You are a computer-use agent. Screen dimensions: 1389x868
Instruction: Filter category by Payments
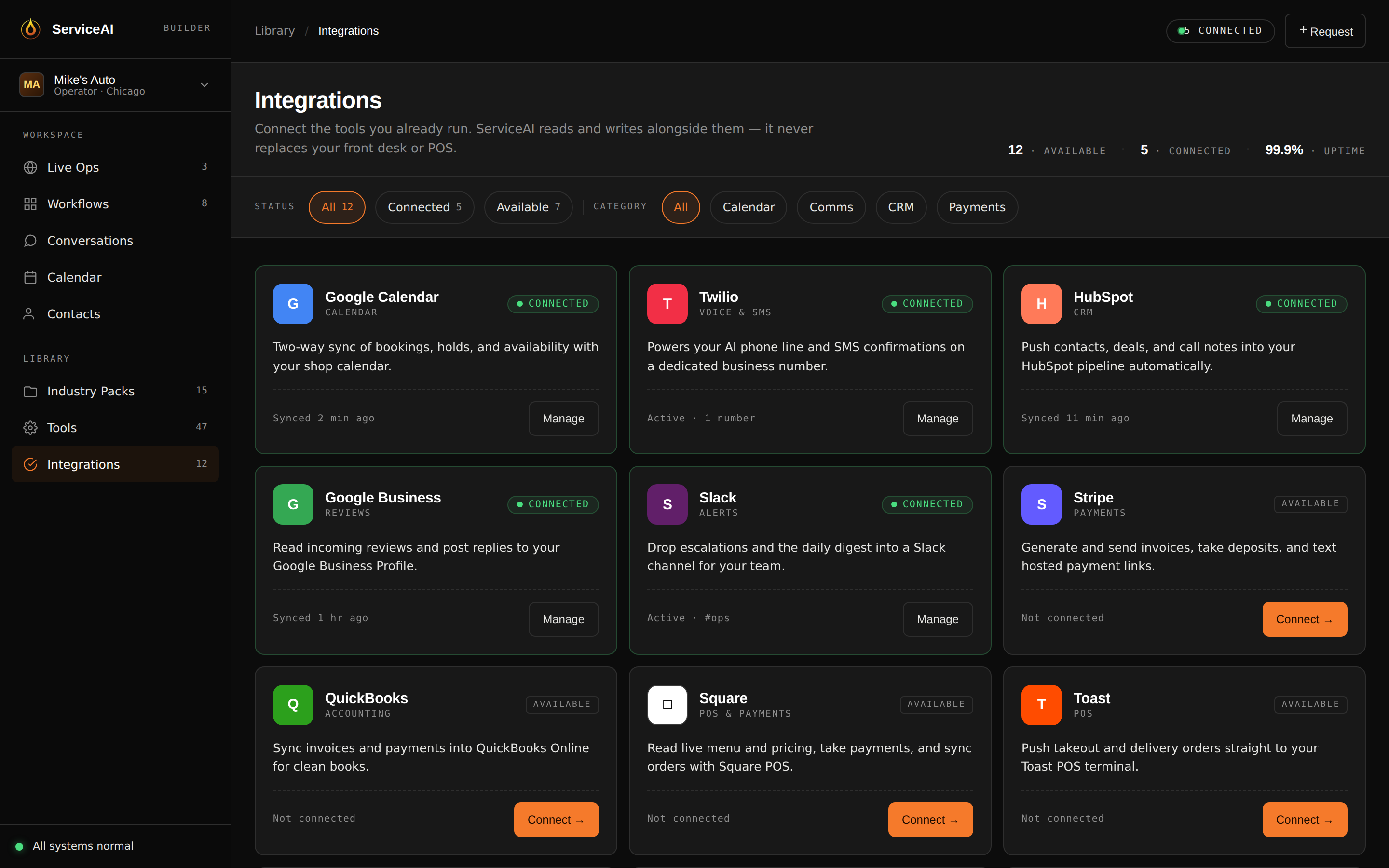pyautogui.click(x=978, y=207)
